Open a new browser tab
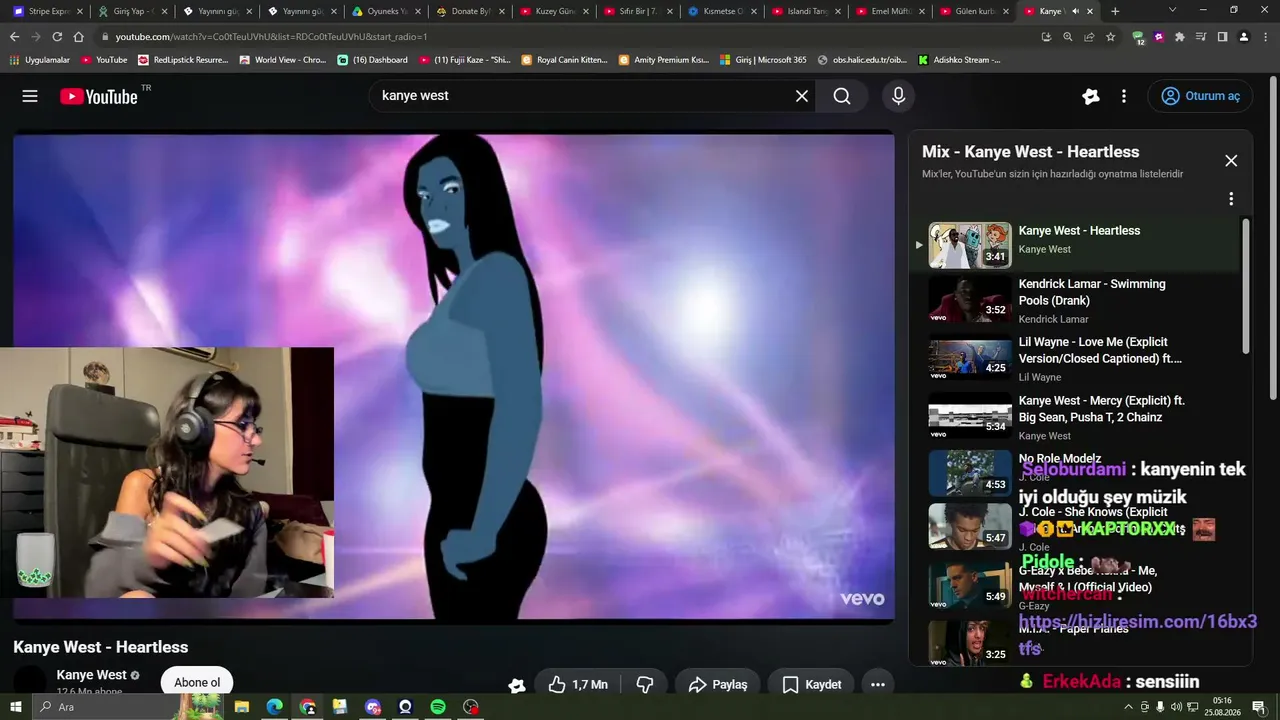Image resolution: width=1280 pixels, height=720 pixels. click(x=1115, y=11)
